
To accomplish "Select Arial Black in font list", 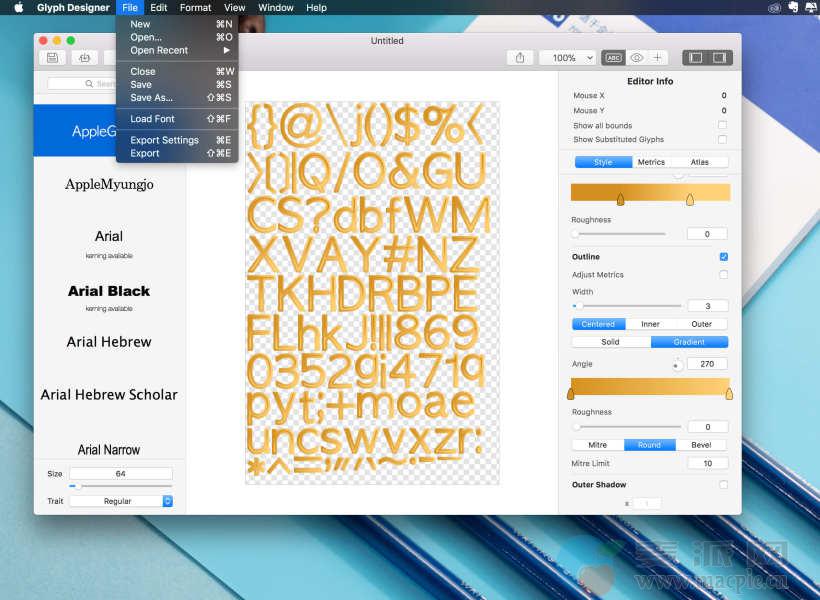I will coord(109,291).
